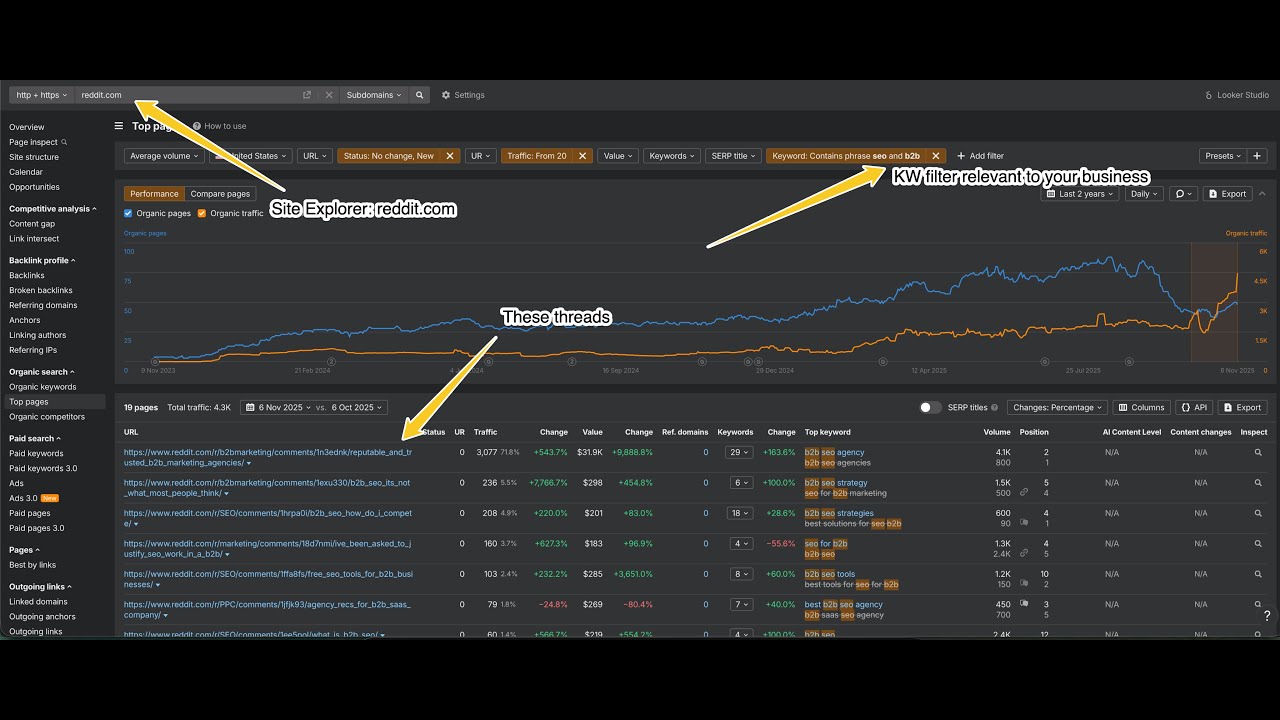Inspect the free_seo_tools_for_b2b_businesses row

point(1258,574)
